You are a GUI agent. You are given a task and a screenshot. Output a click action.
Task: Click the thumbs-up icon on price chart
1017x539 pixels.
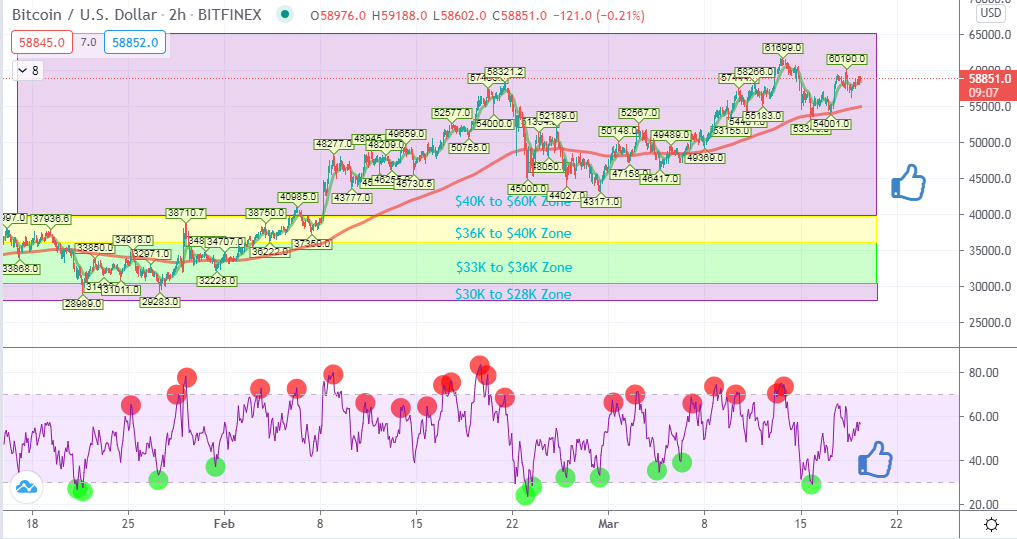(x=908, y=182)
